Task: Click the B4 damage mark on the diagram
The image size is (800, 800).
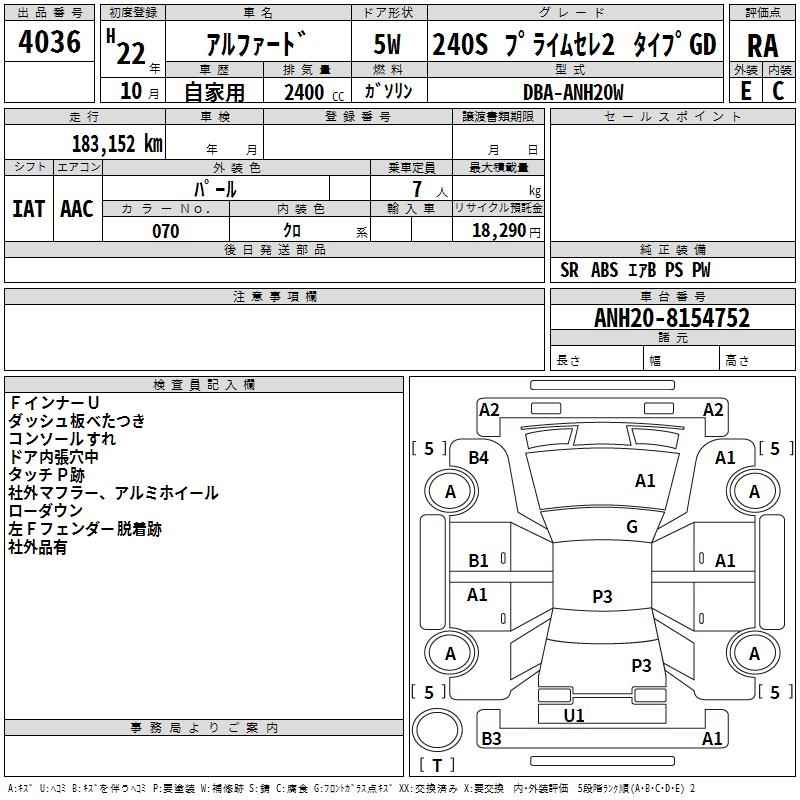Action: point(479,458)
